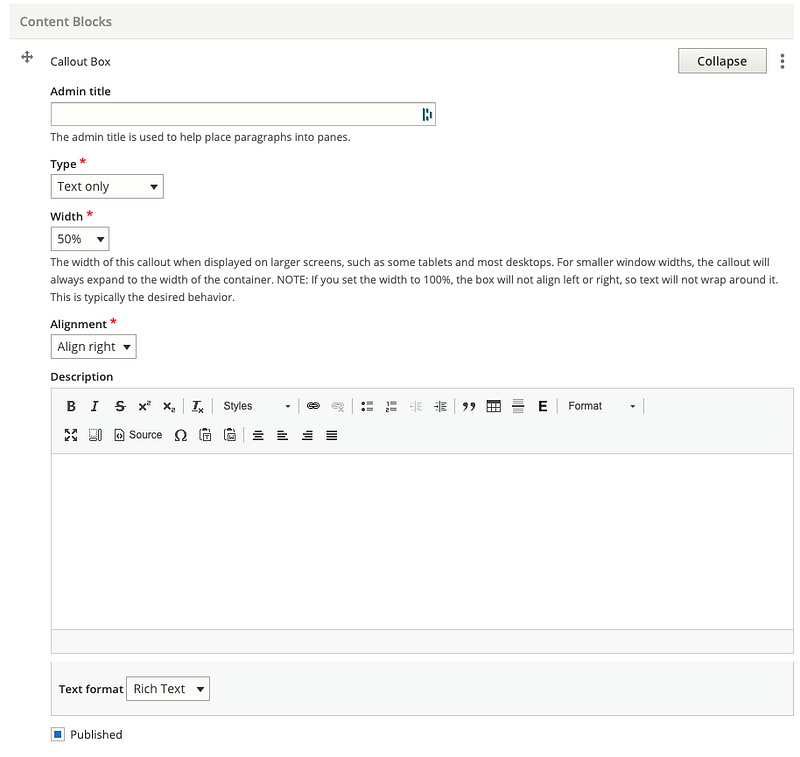Open the three-dot more actions menu
This screenshot has height=757, width=800.
(x=782, y=61)
